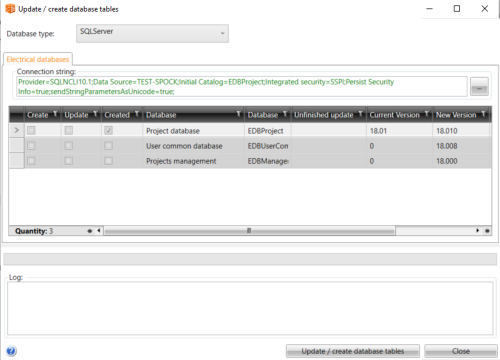The height and width of the screenshot is (360, 500).
Task: Click new version 18.000 cell
Action: click(461, 161)
